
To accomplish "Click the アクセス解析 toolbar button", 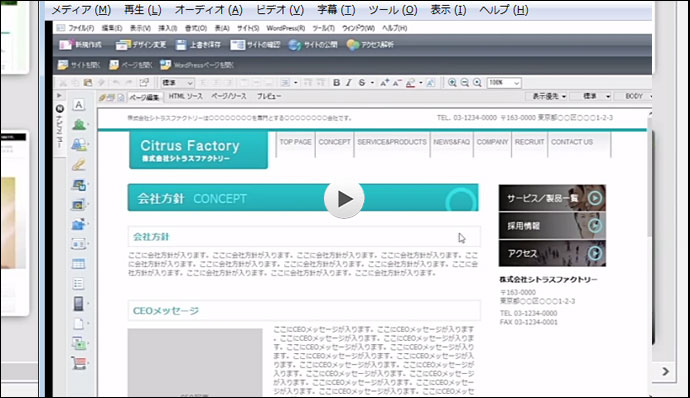I will [370, 44].
